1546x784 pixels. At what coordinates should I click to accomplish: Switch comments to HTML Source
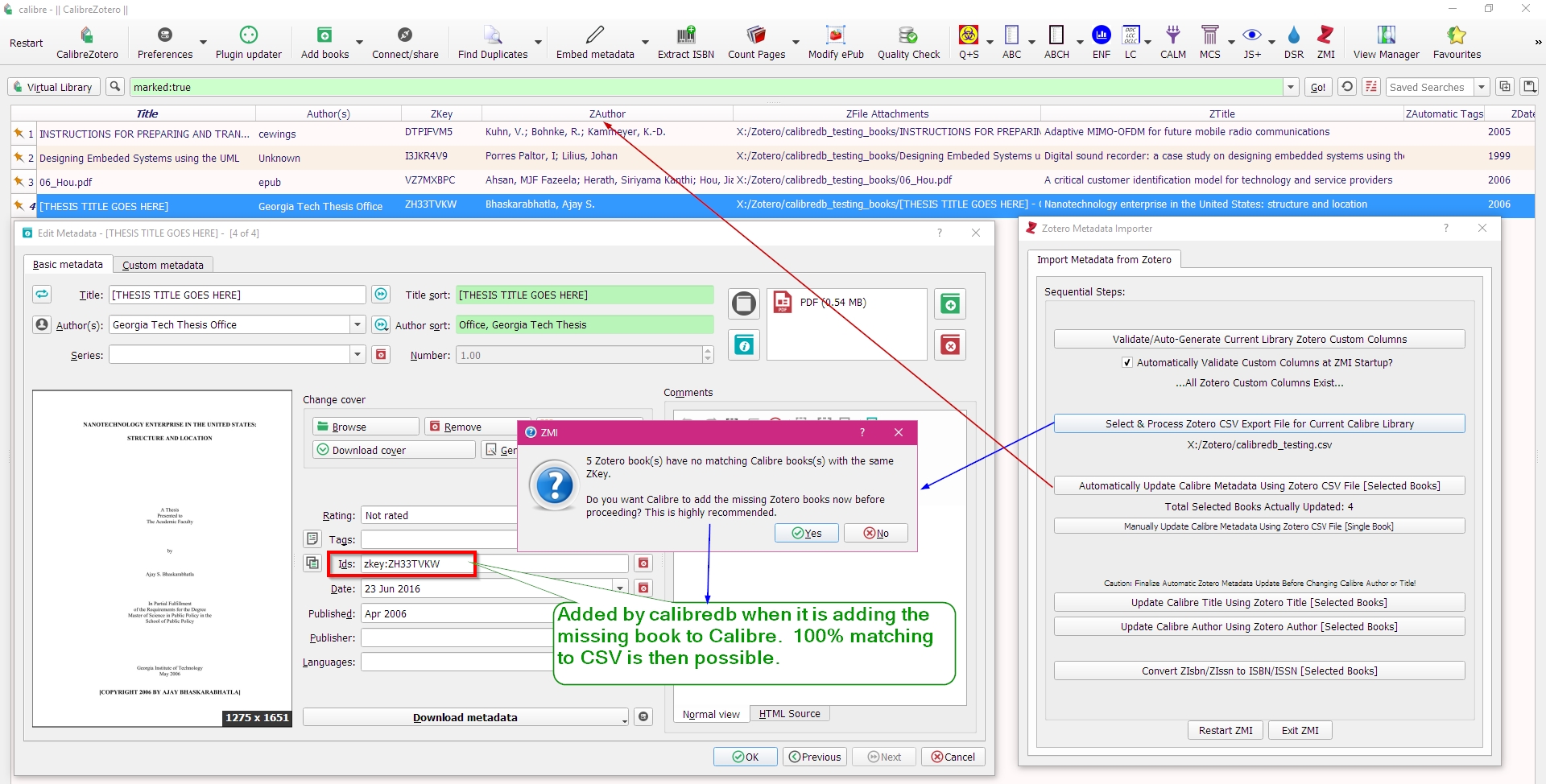pyautogui.click(x=789, y=714)
